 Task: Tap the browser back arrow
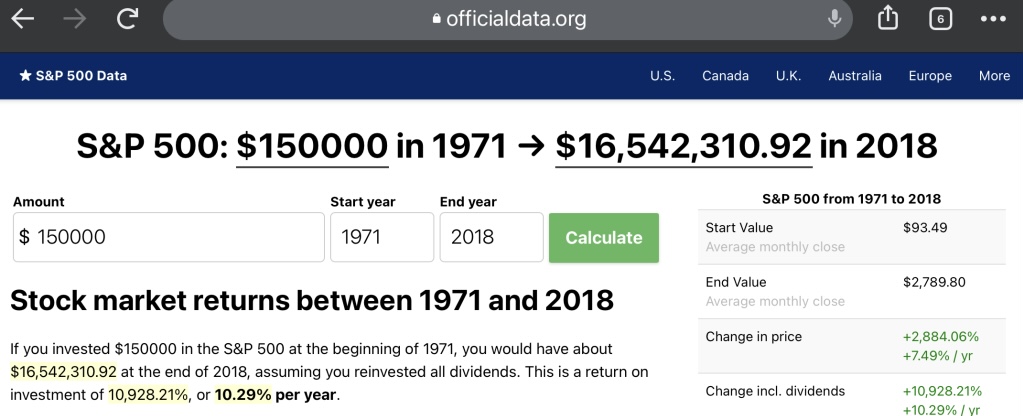tap(23, 19)
